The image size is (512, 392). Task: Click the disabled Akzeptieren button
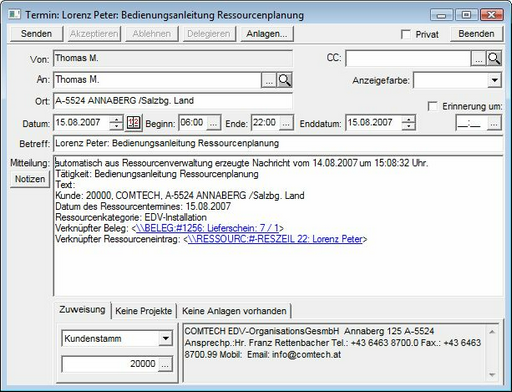pyautogui.click(x=94, y=34)
